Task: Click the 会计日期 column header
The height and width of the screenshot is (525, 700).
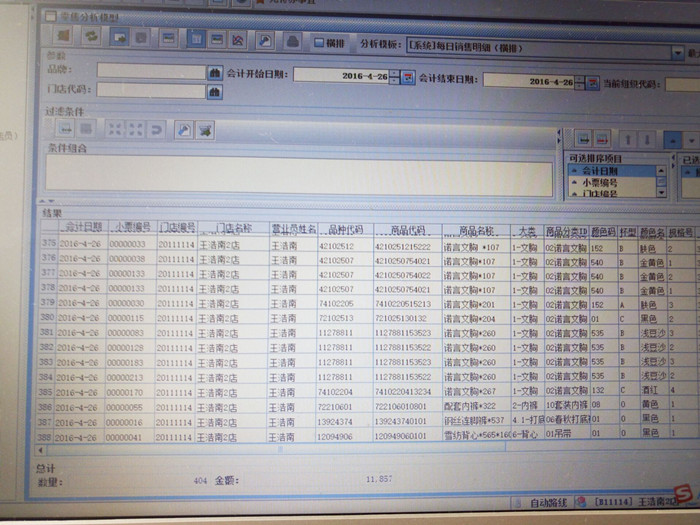Action: pos(80,227)
